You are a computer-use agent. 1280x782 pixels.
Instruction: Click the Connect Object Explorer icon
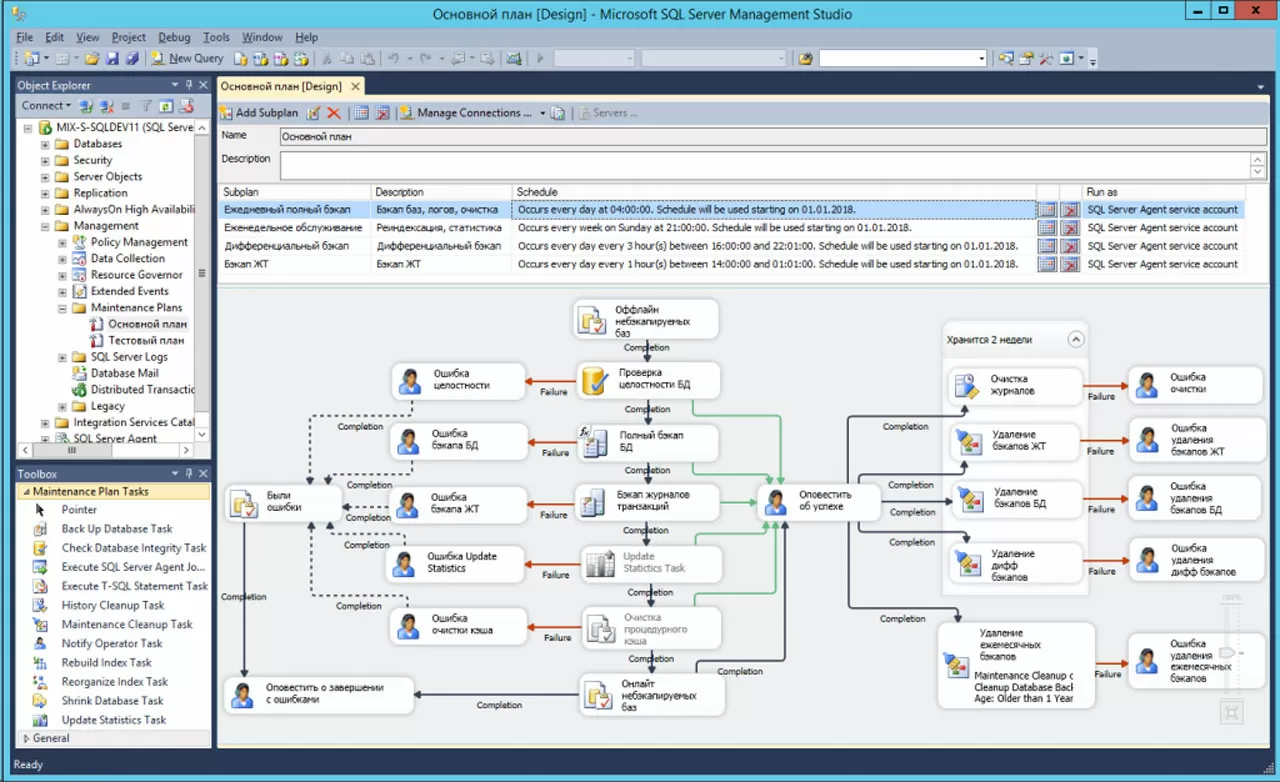pos(87,106)
